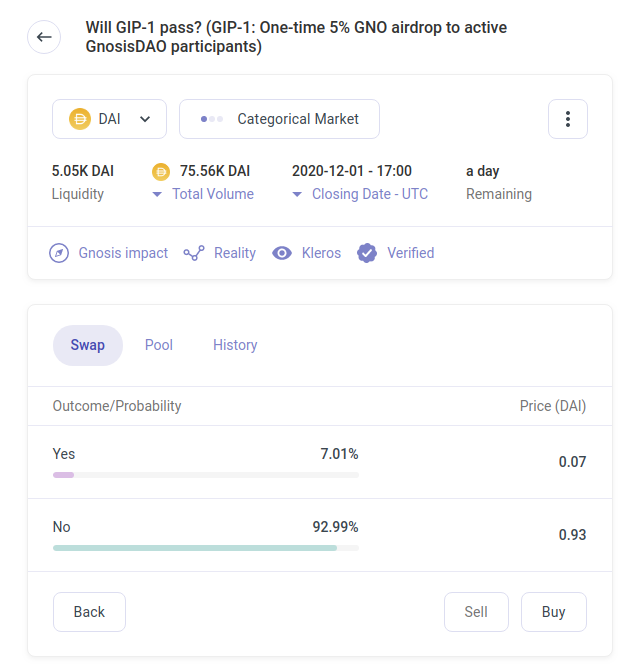The width and height of the screenshot is (631, 672).
Task: Go back using the arrow icon
Action: 44,37
